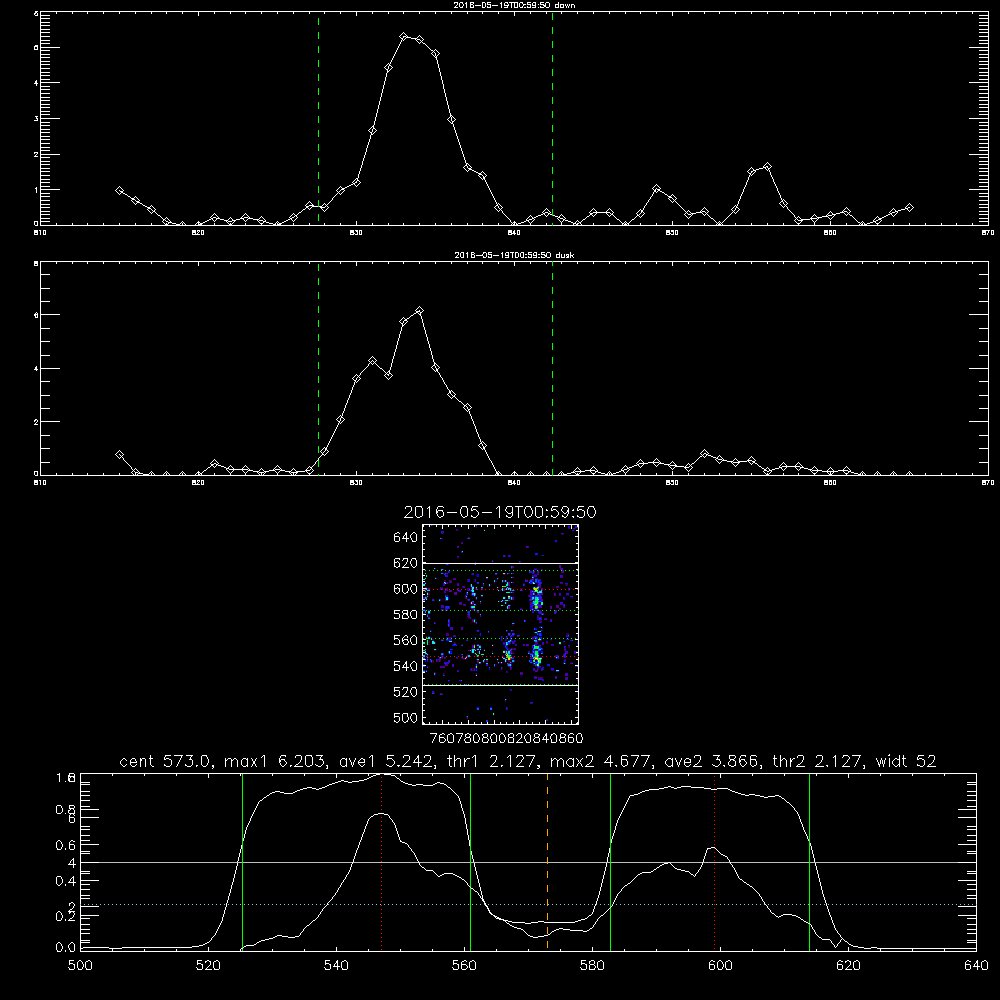Click the x-axis label 520 of bottom plot
1000x1000 pixels.
tap(208, 966)
